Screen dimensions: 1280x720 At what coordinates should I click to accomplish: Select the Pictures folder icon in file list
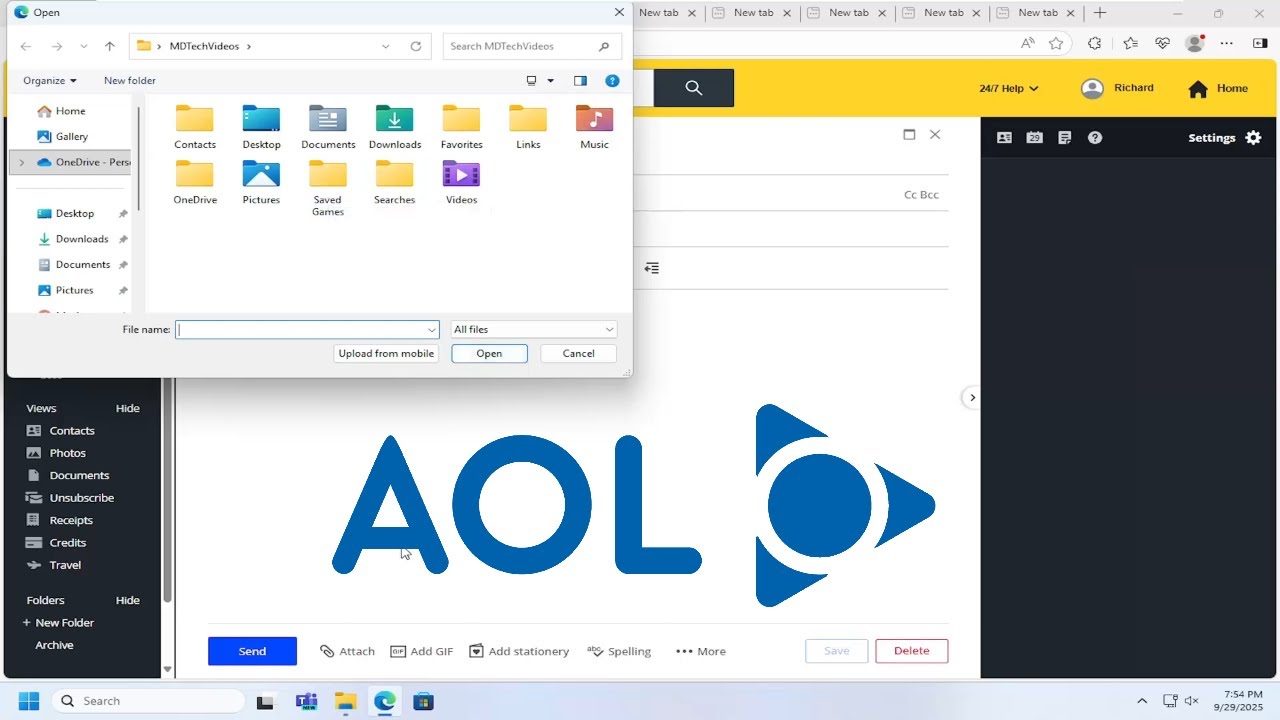(x=261, y=183)
